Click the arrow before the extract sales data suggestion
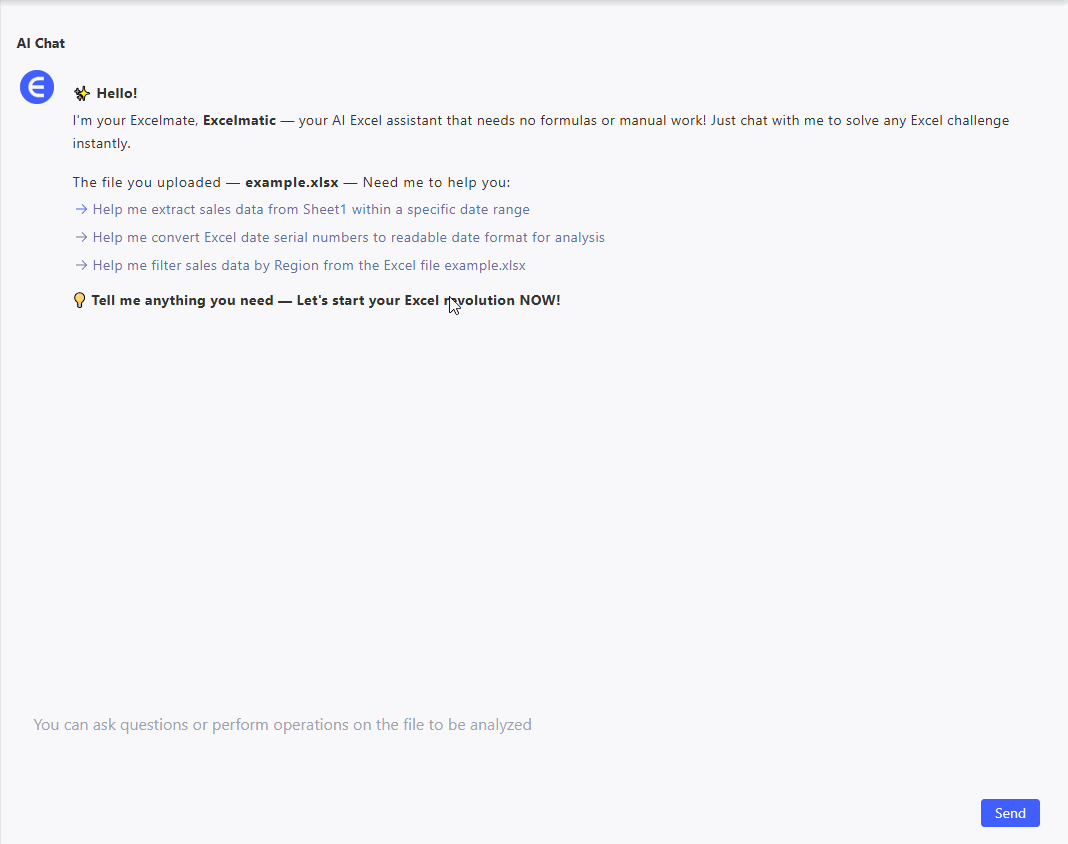This screenshot has height=844, width=1068. click(81, 210)
